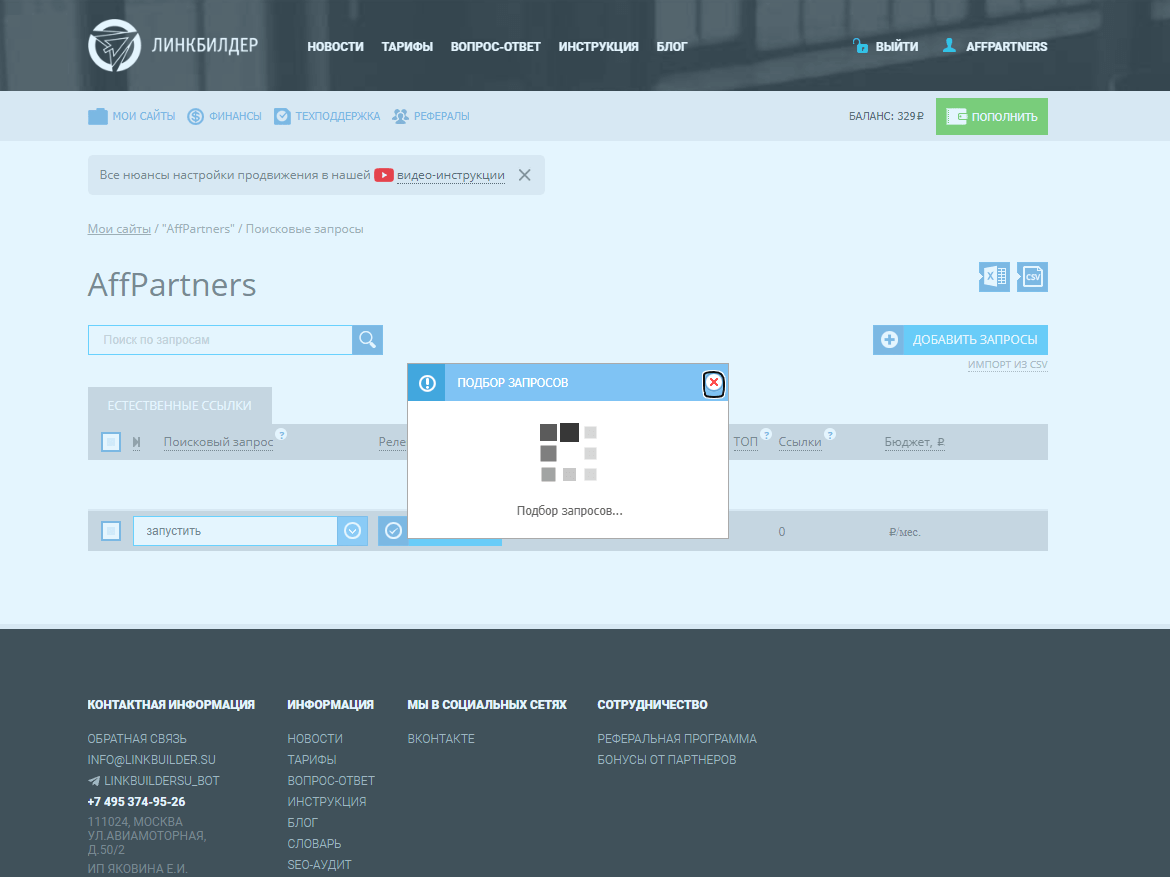Click help icon next to Поисковый запрос
1170x877 pixels.
[x=281, y=434]
